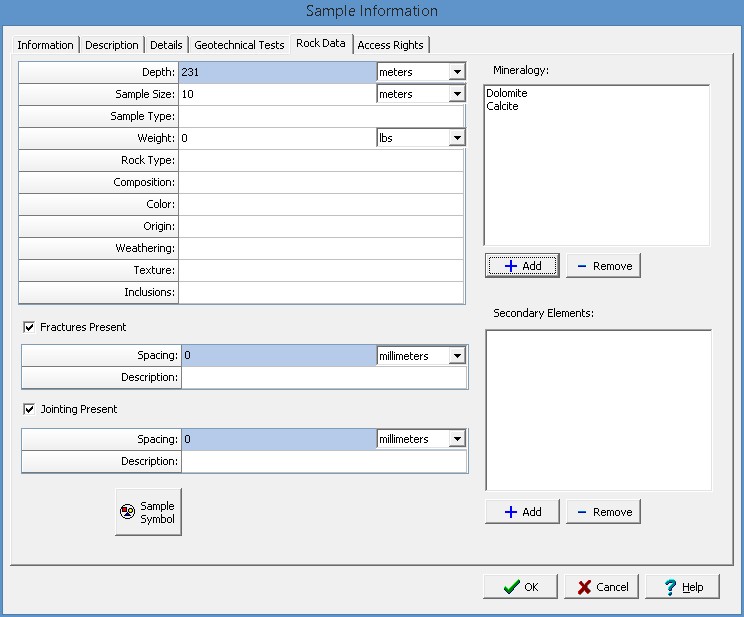Expand Fractures Spacing units dropdown

pos(457,356)
